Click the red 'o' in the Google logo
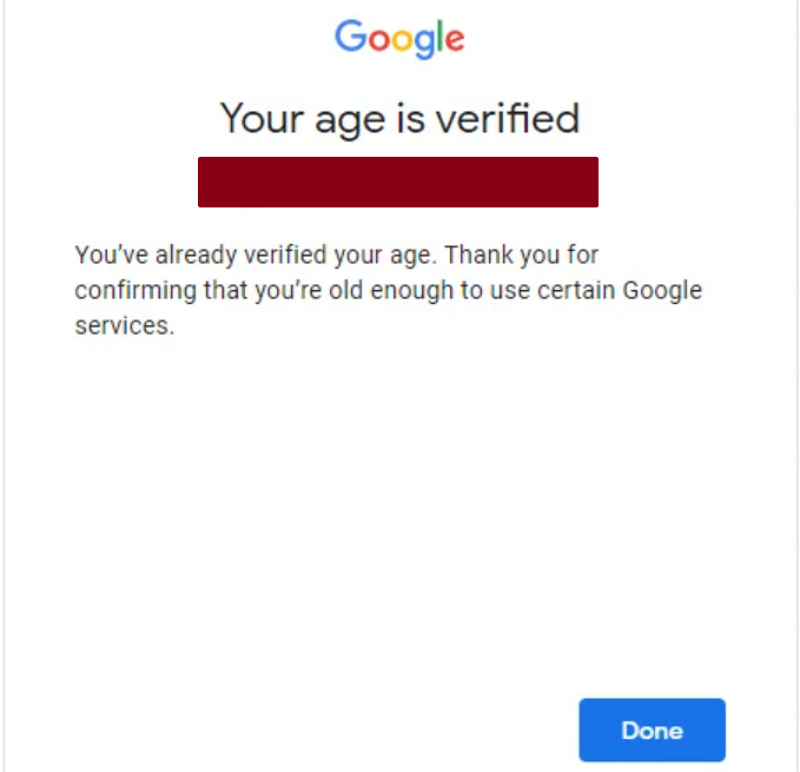The width and height of the screenshot is (800, 772). coord(380,40)
